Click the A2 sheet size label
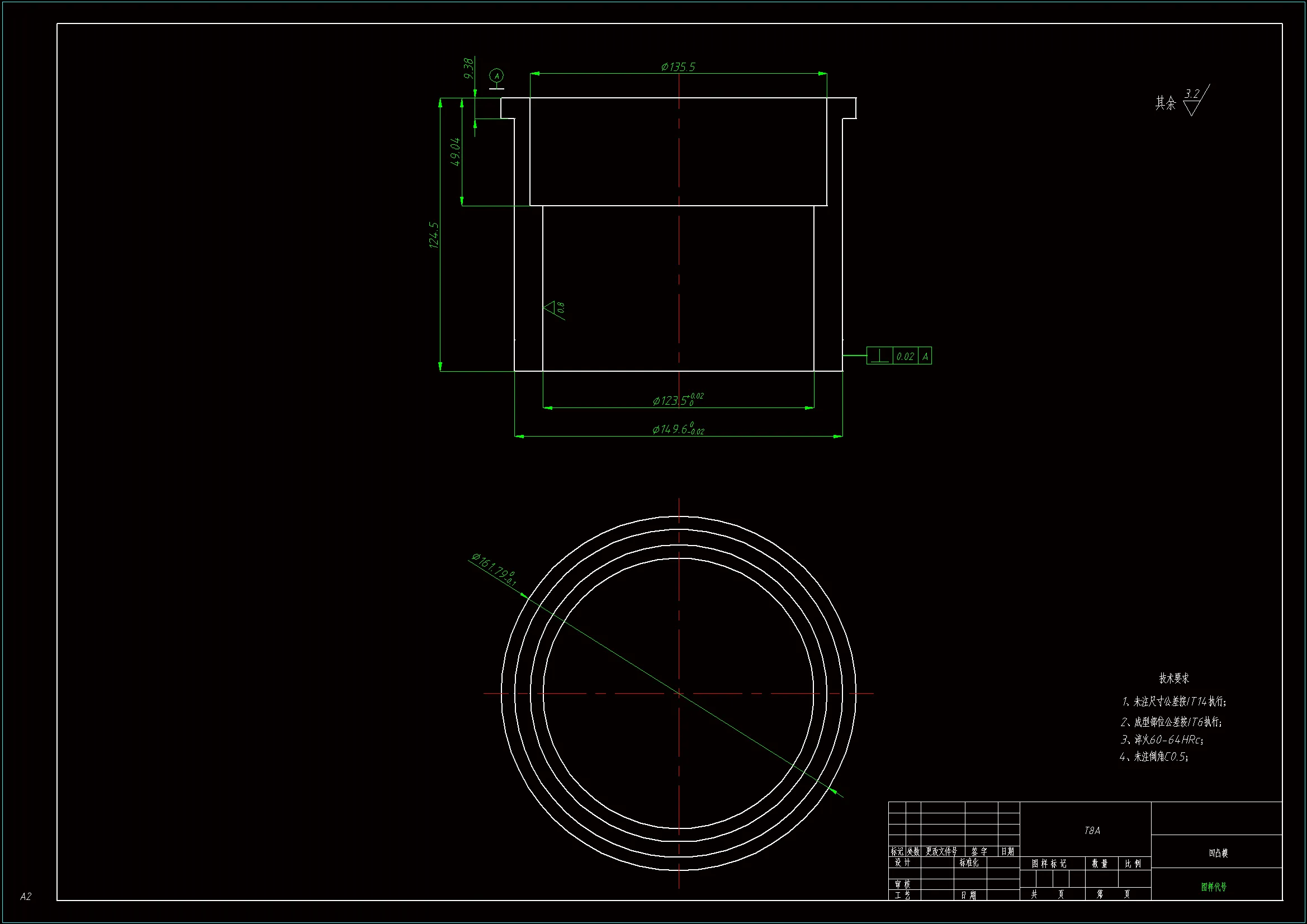Screen dimensions: 1307x924 [x=26, y=897]
